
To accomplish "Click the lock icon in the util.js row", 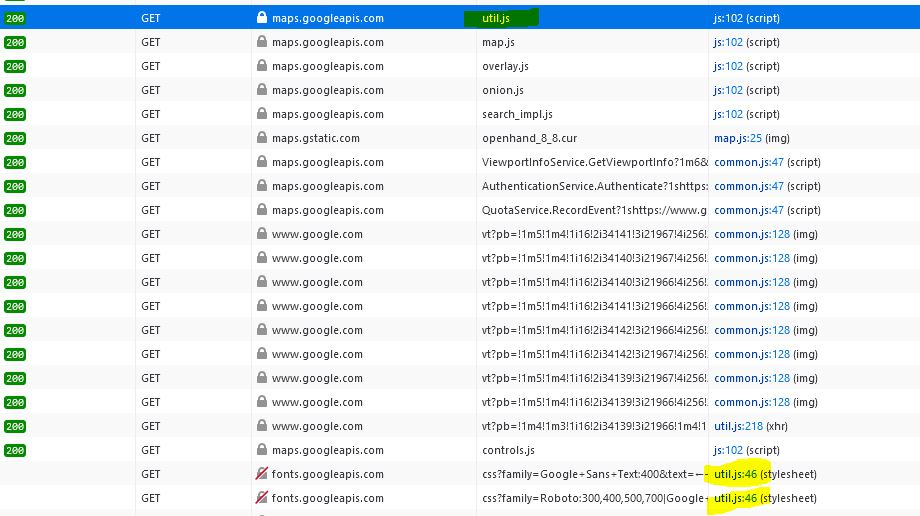I will point(262,18).
